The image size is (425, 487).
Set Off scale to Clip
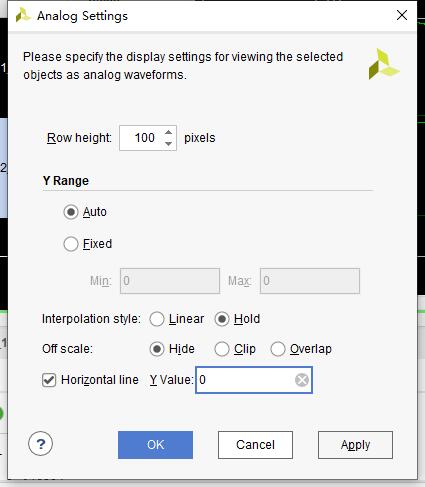(x=222, y=349)
